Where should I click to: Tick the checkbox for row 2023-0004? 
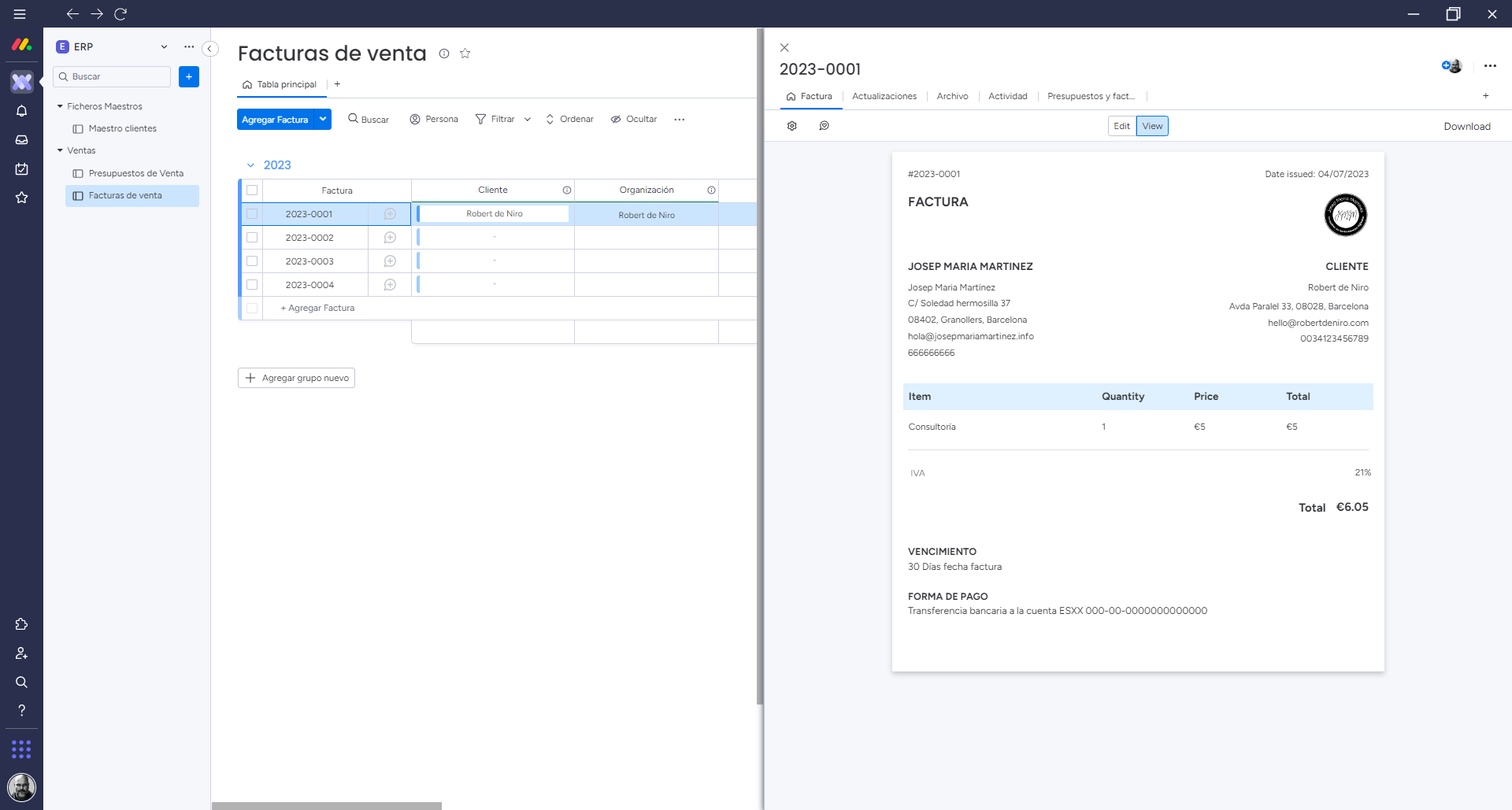(252, 285)
